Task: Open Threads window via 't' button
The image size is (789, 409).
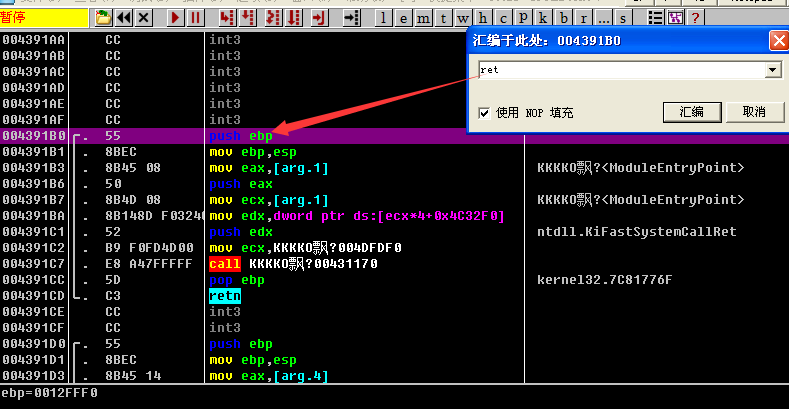Action: click(443, 18)
